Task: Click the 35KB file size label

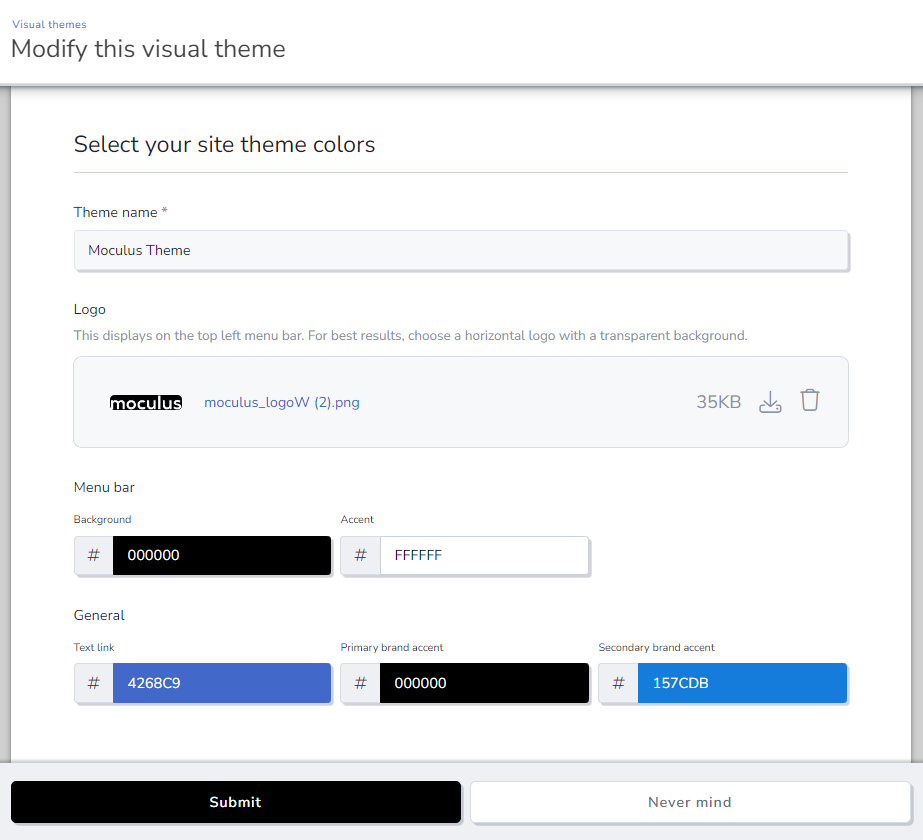Action: (x=719, y=402)
